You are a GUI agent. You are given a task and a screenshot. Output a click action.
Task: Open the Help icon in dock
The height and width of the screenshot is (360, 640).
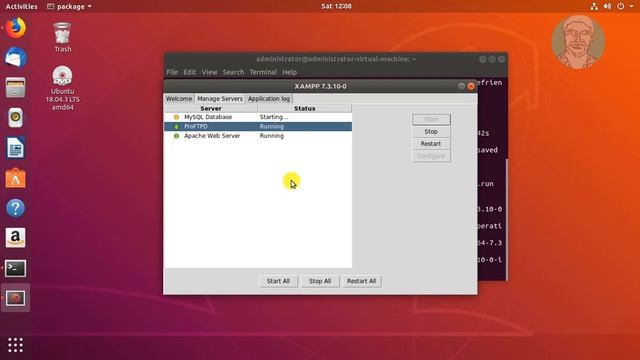(x=16, y=208)
